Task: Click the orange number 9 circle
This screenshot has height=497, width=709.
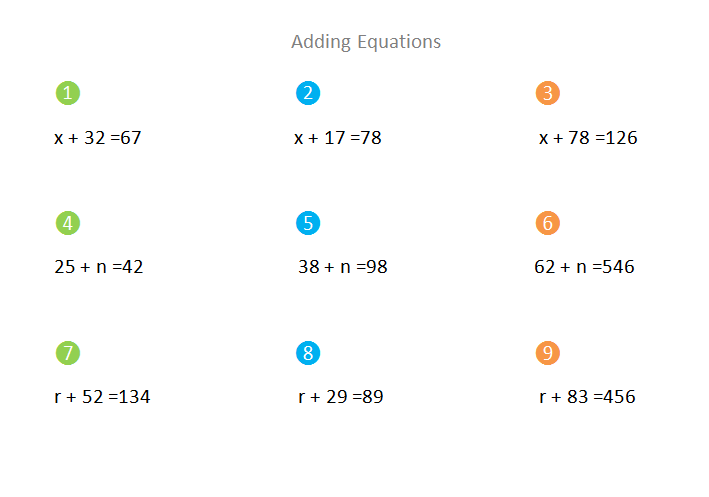Action: [547, 353]
